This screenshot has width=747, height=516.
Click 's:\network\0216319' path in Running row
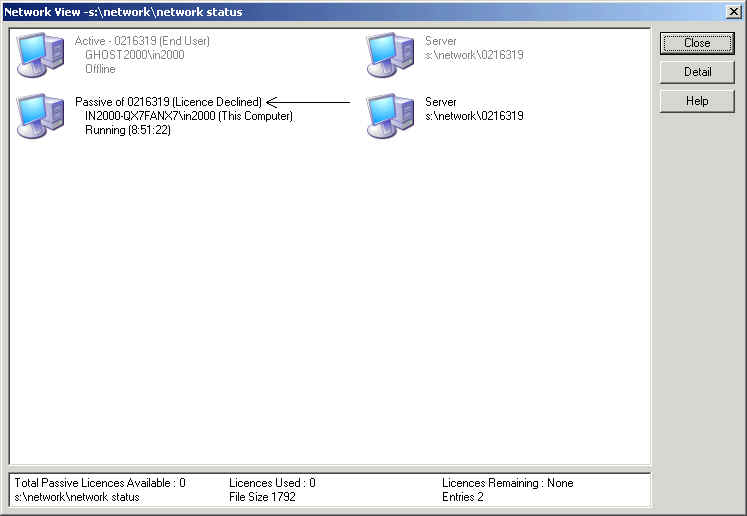click(474, 116)
